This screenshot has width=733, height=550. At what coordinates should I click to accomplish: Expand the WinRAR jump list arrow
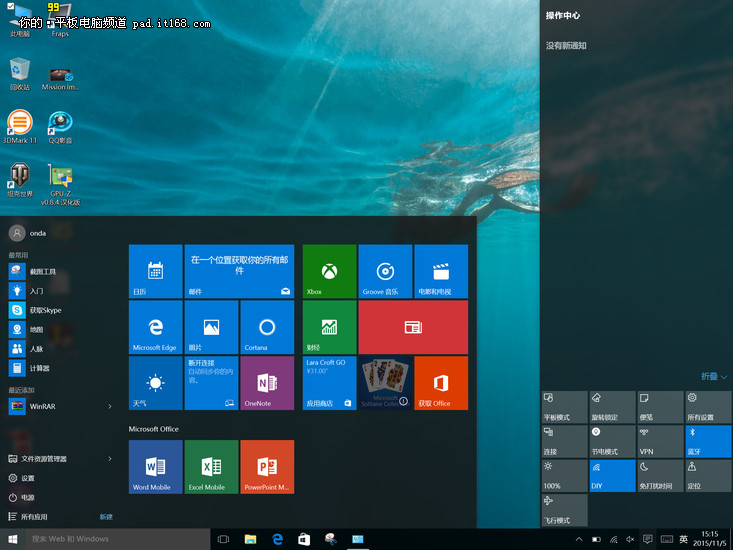pyautogui.click(x=110, y=407)
